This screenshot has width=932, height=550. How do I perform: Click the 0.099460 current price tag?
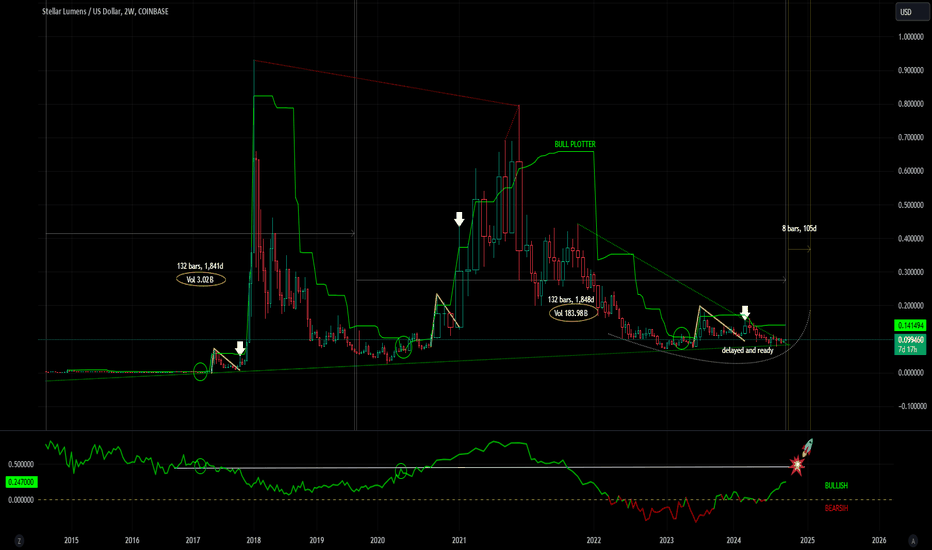pos(910,340)
